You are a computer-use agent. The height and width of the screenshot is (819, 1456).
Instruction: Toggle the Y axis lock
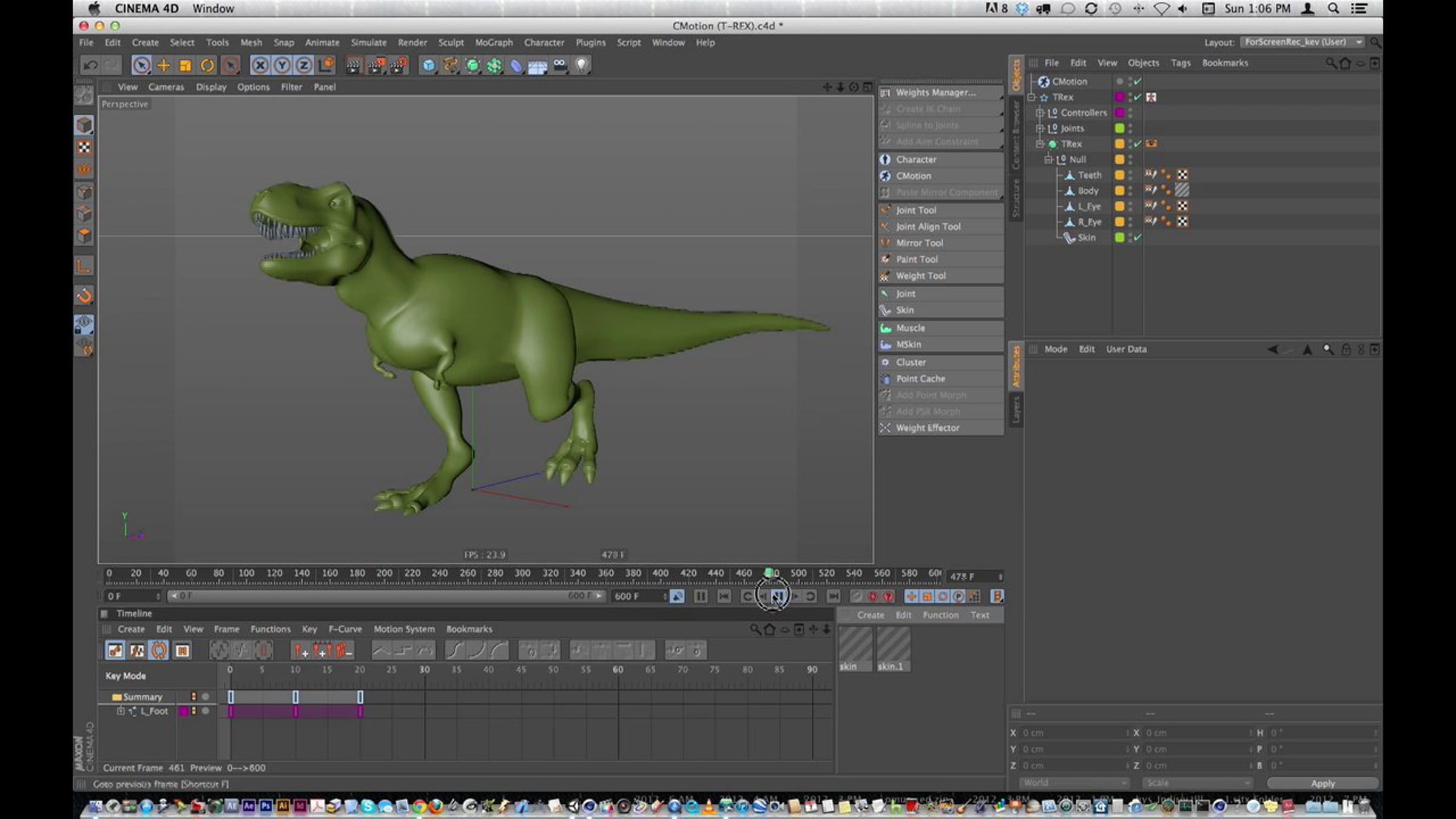[x=281, y=65]
